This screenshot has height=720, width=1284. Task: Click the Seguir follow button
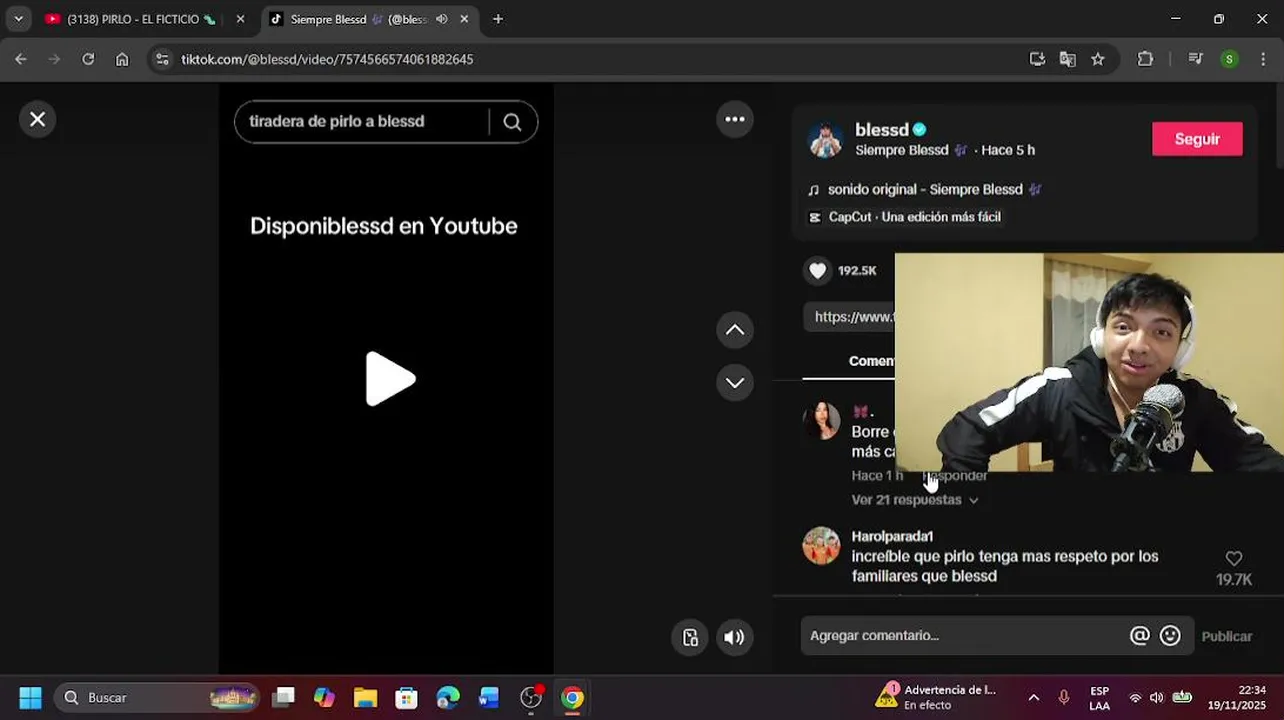point(1197,139)
